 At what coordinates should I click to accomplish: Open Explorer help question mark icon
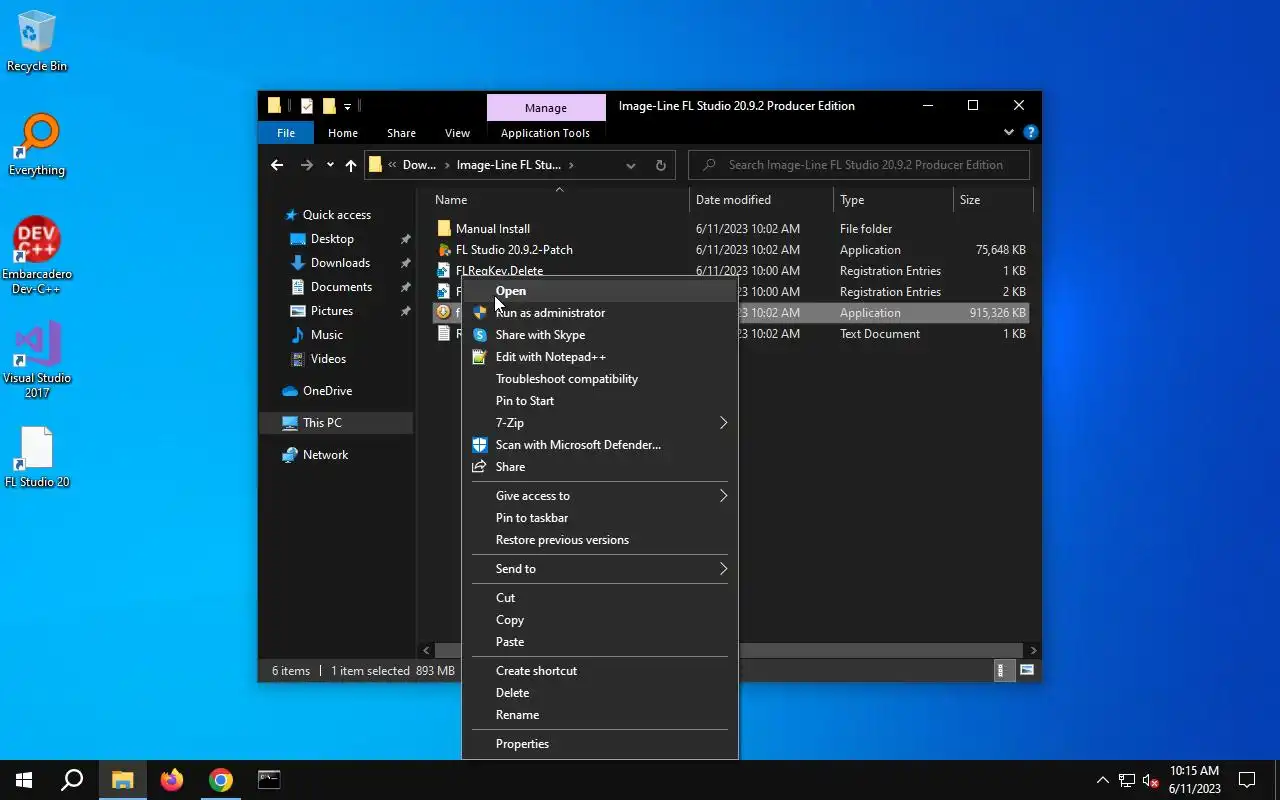[x=1031, y=132]
